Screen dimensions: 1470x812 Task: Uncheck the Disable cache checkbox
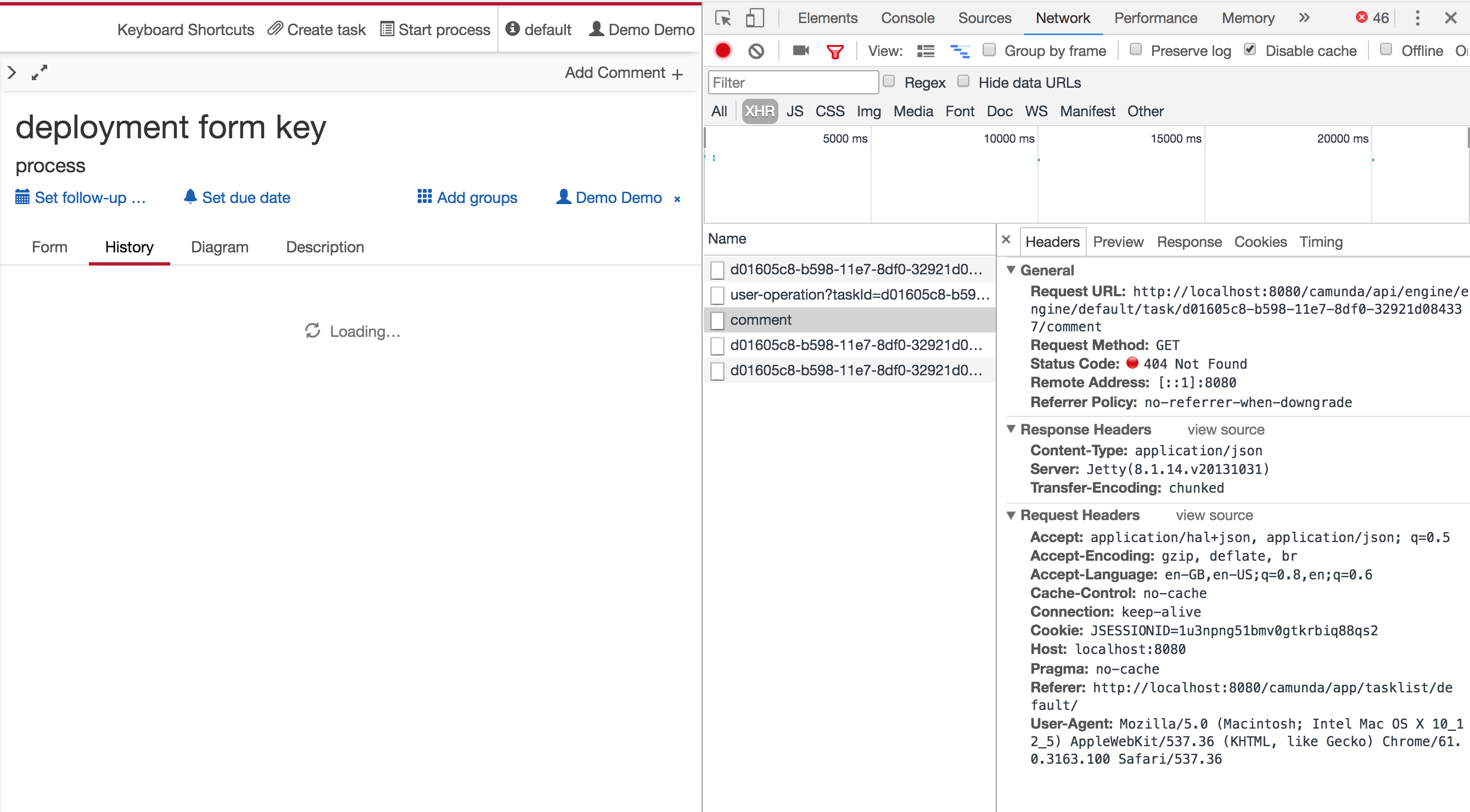tap(1250, 49)
